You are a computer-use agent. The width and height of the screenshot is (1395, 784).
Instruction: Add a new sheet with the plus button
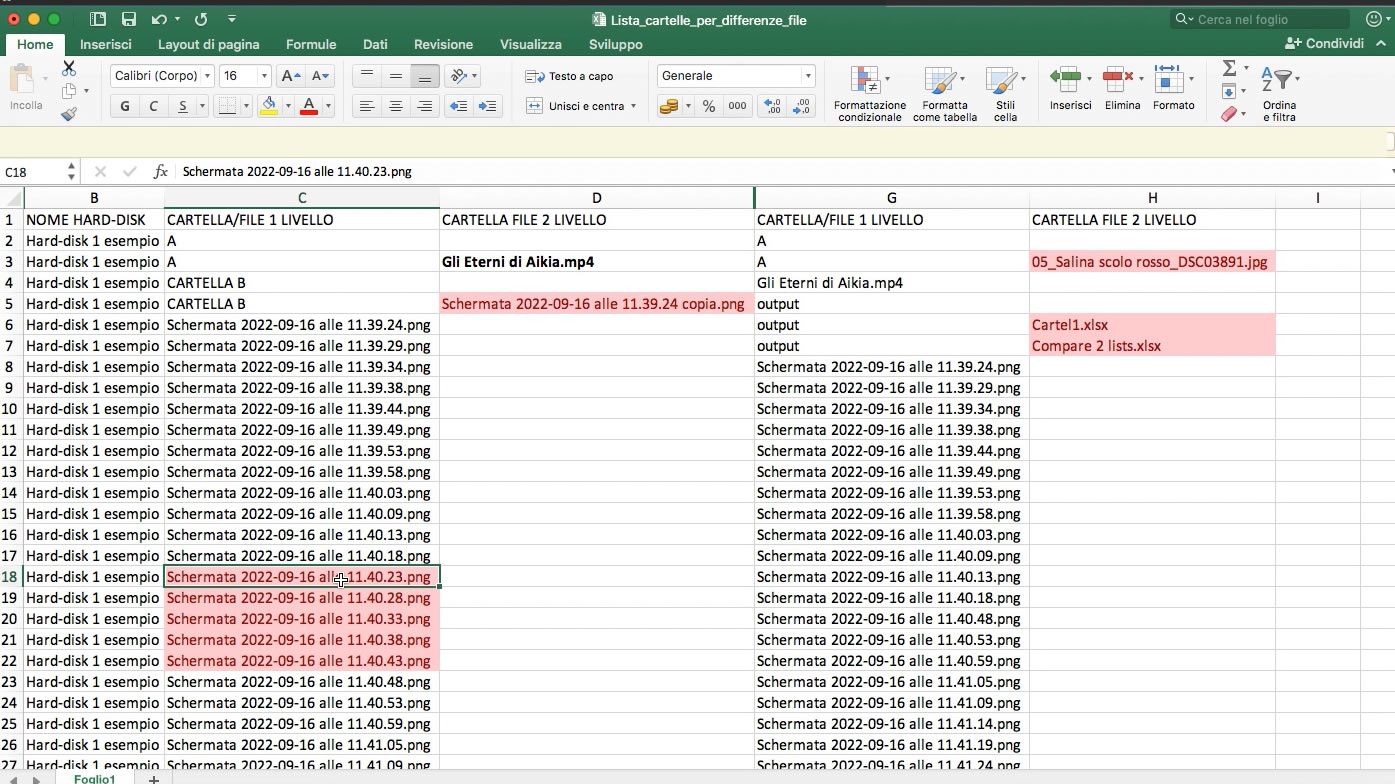coord(154,779)
